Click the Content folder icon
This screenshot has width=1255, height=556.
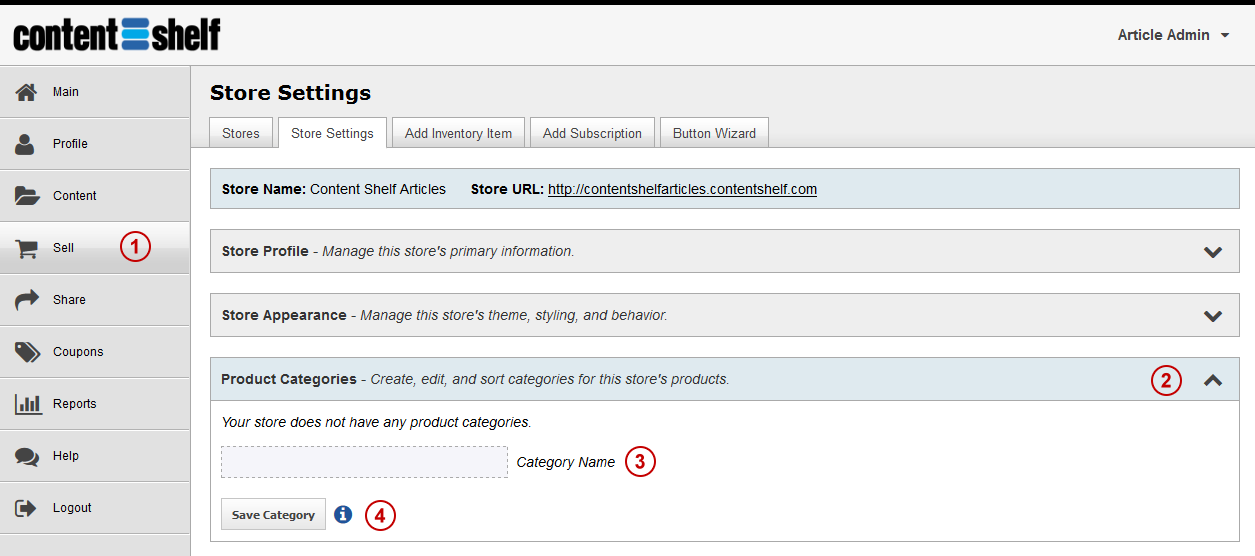(x=26, y=196)
